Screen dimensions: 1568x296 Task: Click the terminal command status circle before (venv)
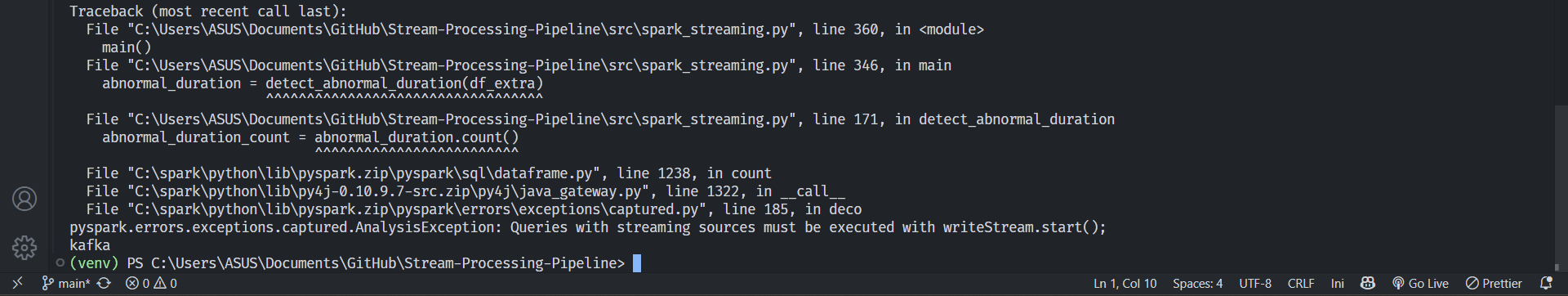[x=60, y=262]
